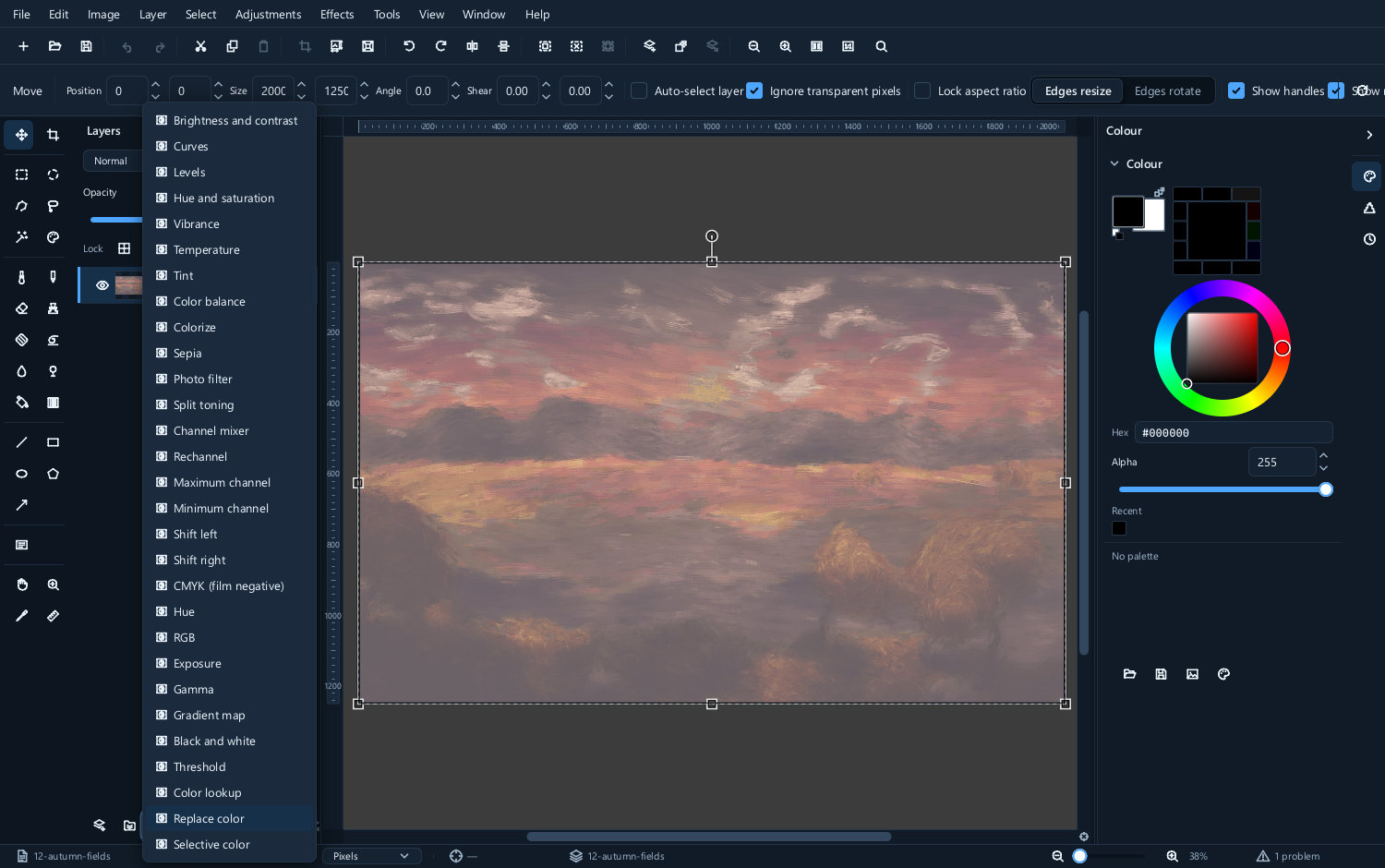
Task: Open the history clock icon in right sidebar
Action: (x=1368, y=239)
